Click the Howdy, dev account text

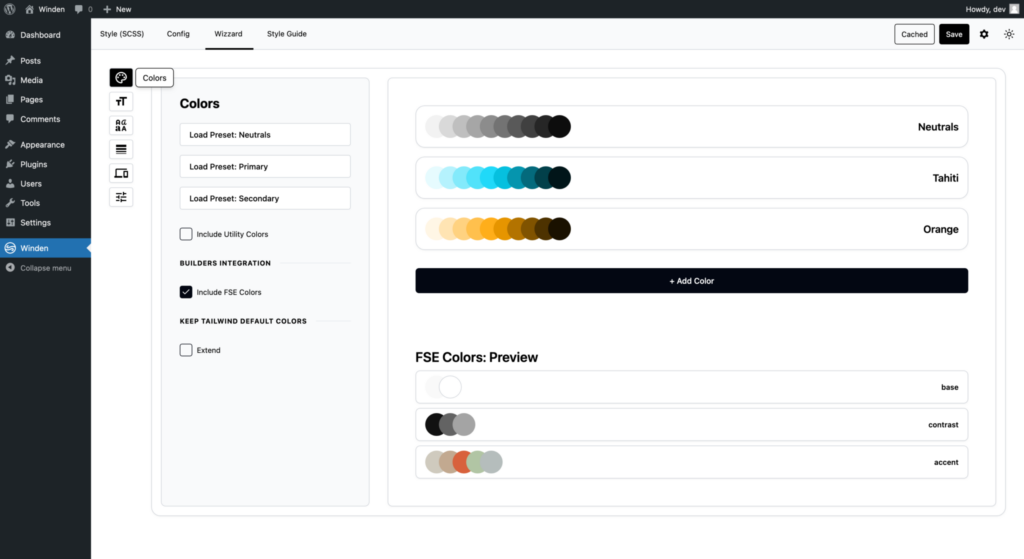point(985,9)
